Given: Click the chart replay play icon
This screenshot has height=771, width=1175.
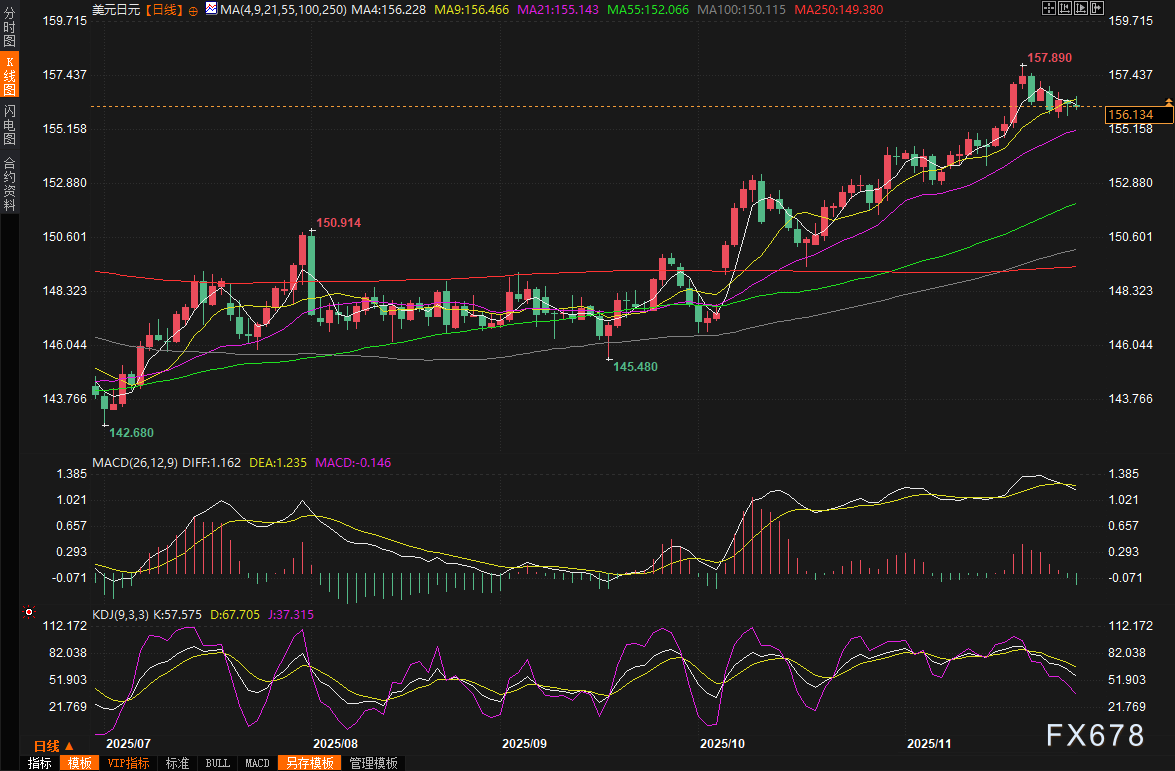Looking at the screenshot, I should [x=1080, y=9].
